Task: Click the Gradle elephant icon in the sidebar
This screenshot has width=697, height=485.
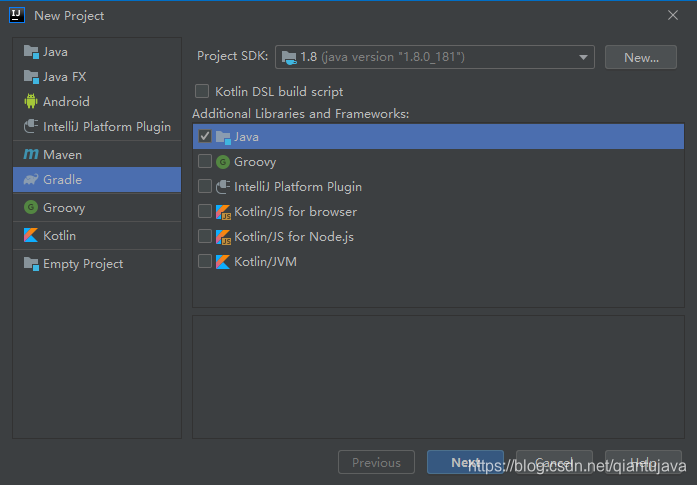Action: click(31, 180)
